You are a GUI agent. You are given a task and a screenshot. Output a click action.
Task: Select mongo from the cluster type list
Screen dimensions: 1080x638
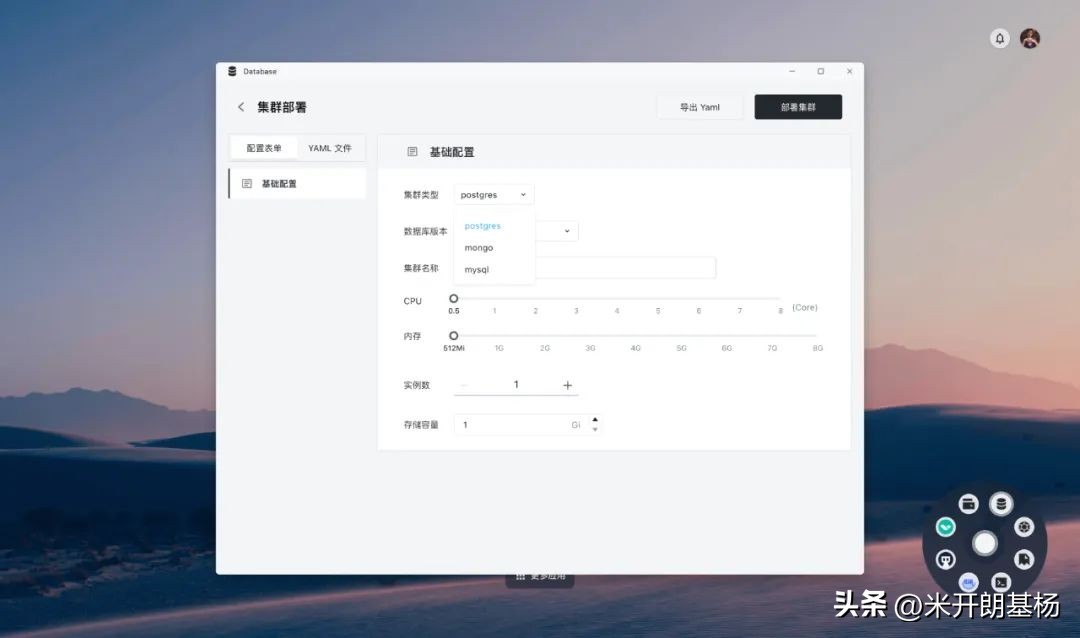coord(478,247)
